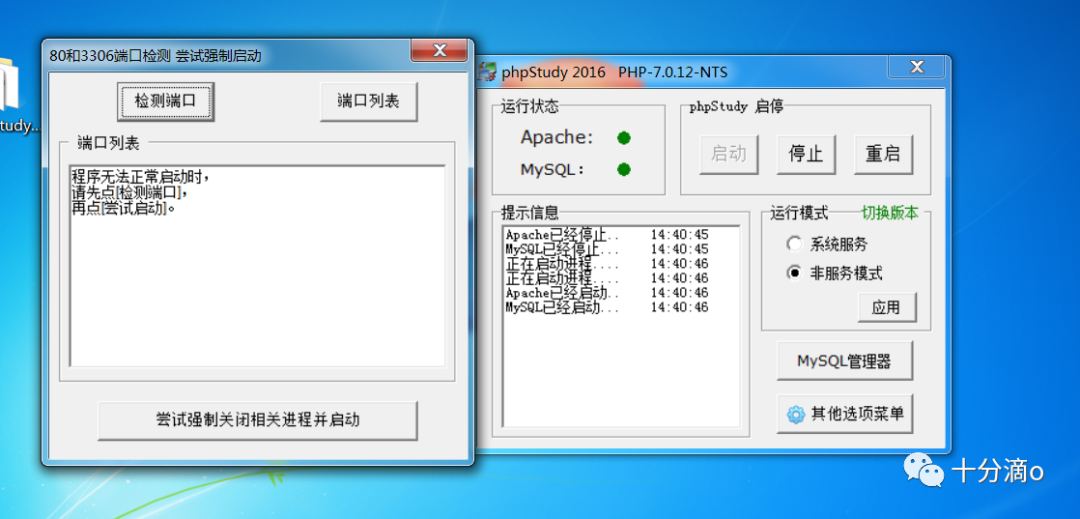Click inside the 端口列表 text area
This screenshot has height=519, width=1080.
[257, 266]
